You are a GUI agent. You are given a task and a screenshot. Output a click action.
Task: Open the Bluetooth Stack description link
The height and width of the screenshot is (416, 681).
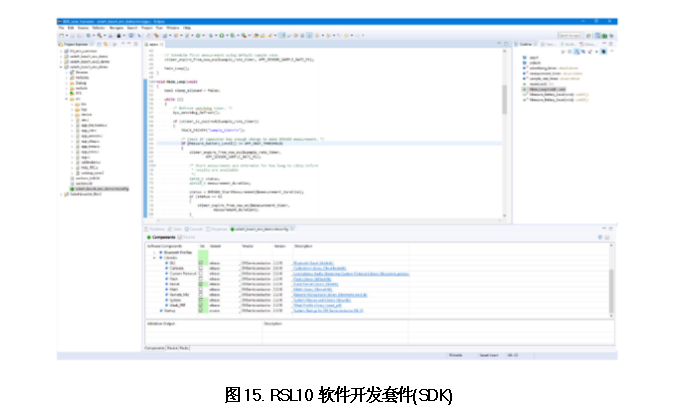(x=314, y=263)
